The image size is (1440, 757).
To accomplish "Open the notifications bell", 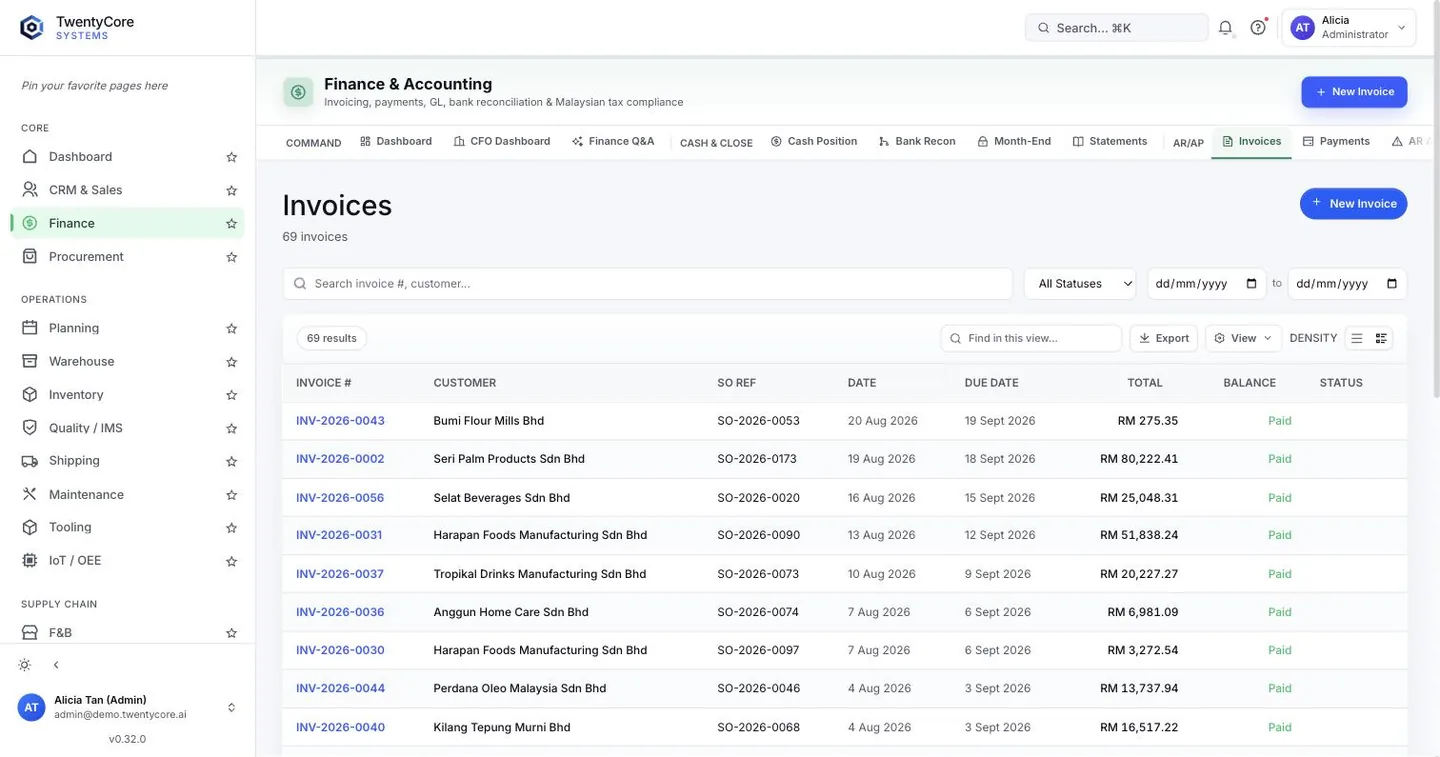I will [x=1225, y=28].
